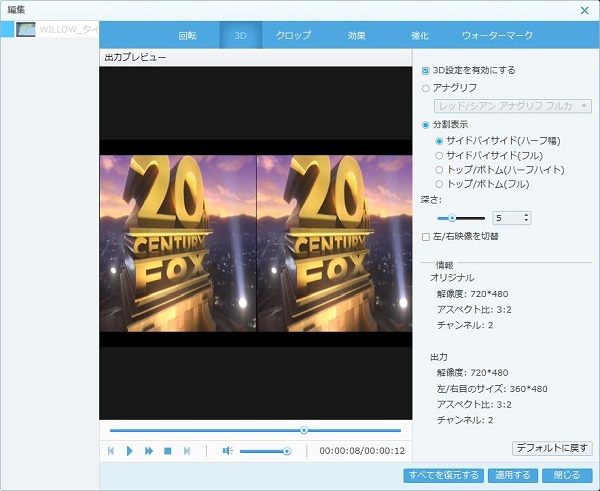600x491 pixels.
Task: Click the 左/右目のサイズ: 360*480 text
Action: [492, 389]
